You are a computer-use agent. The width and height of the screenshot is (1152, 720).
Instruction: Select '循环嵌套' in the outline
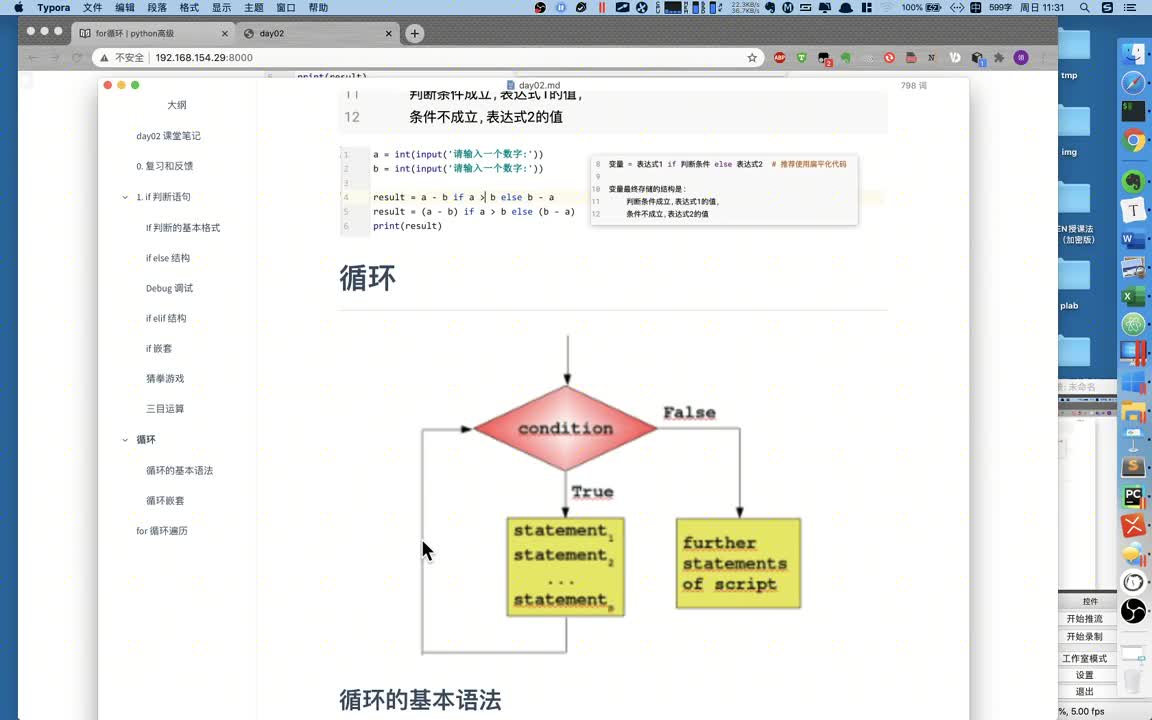pos(165,500)
